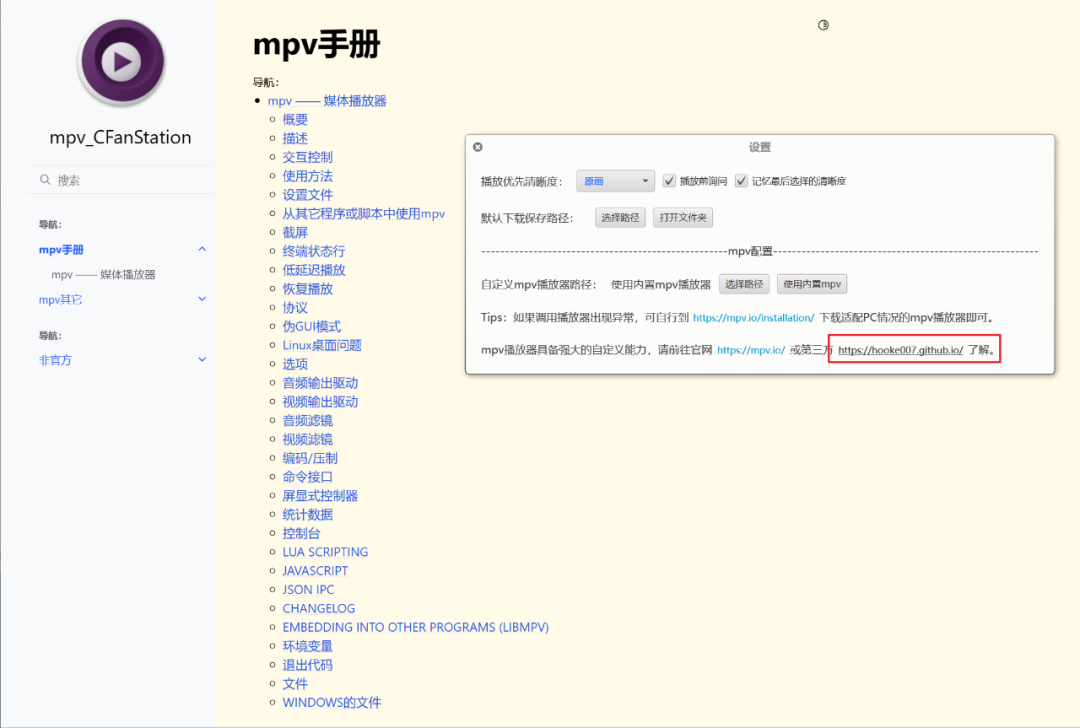The height and width of the screenshot is (728, 1080).
Task: Open the https://mpv.io/installation/ link
Action: coord(753,318)
